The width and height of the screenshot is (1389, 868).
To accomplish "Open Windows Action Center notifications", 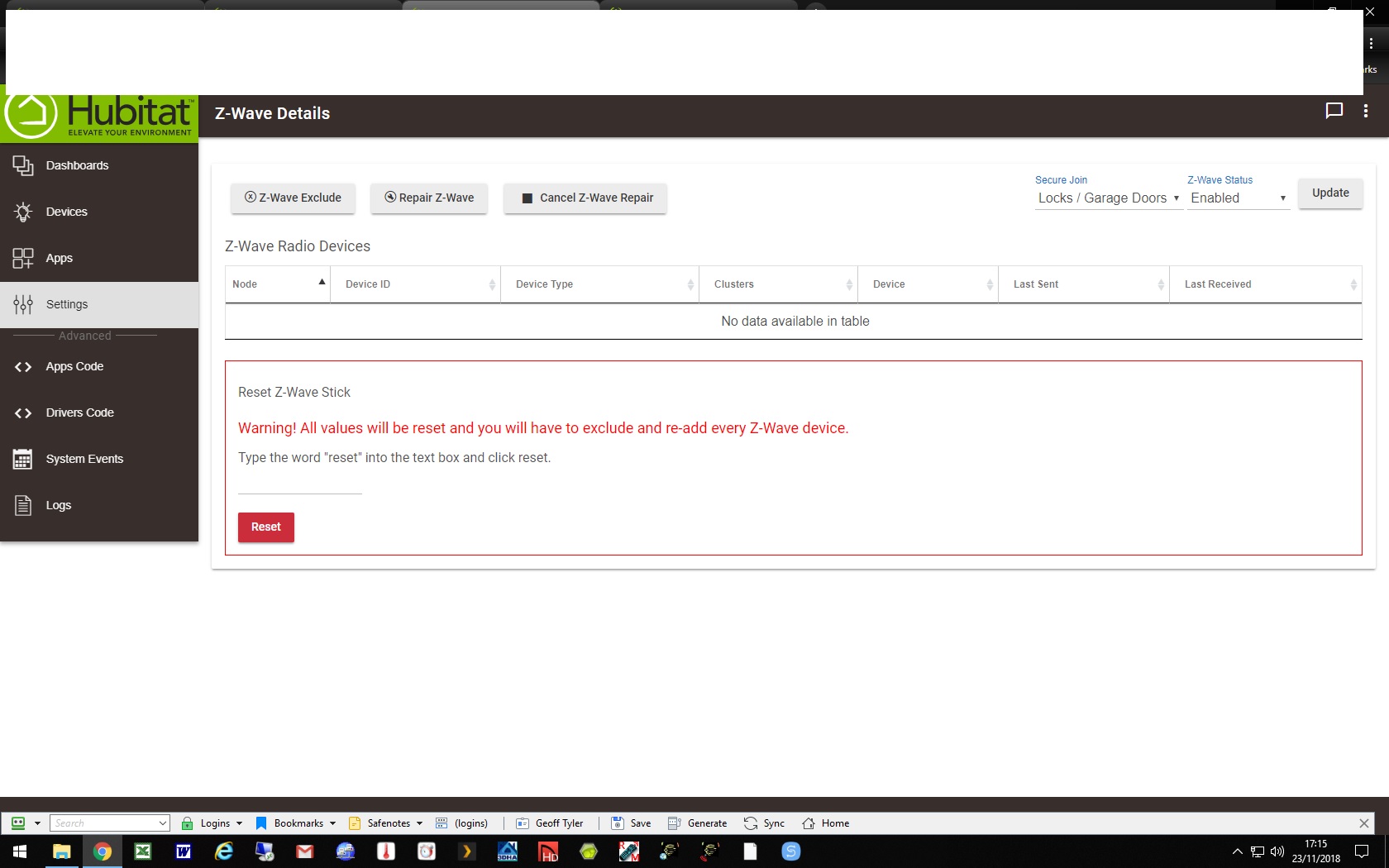I will click(1362, 851).
